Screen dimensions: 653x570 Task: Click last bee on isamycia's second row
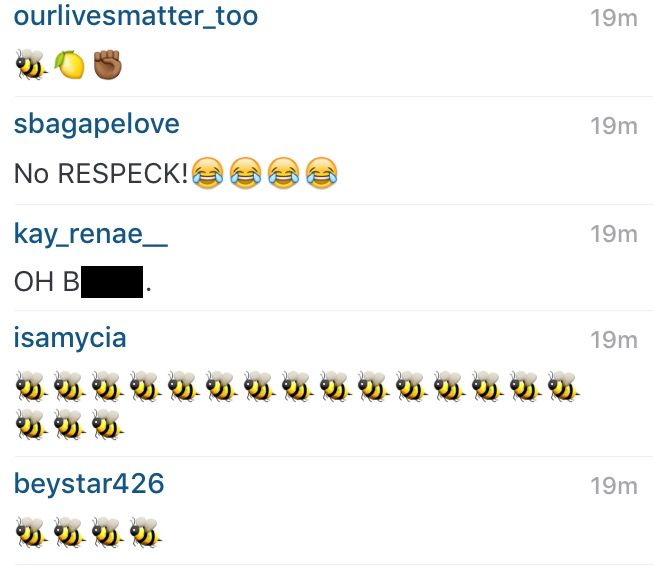tap(107, 424)
